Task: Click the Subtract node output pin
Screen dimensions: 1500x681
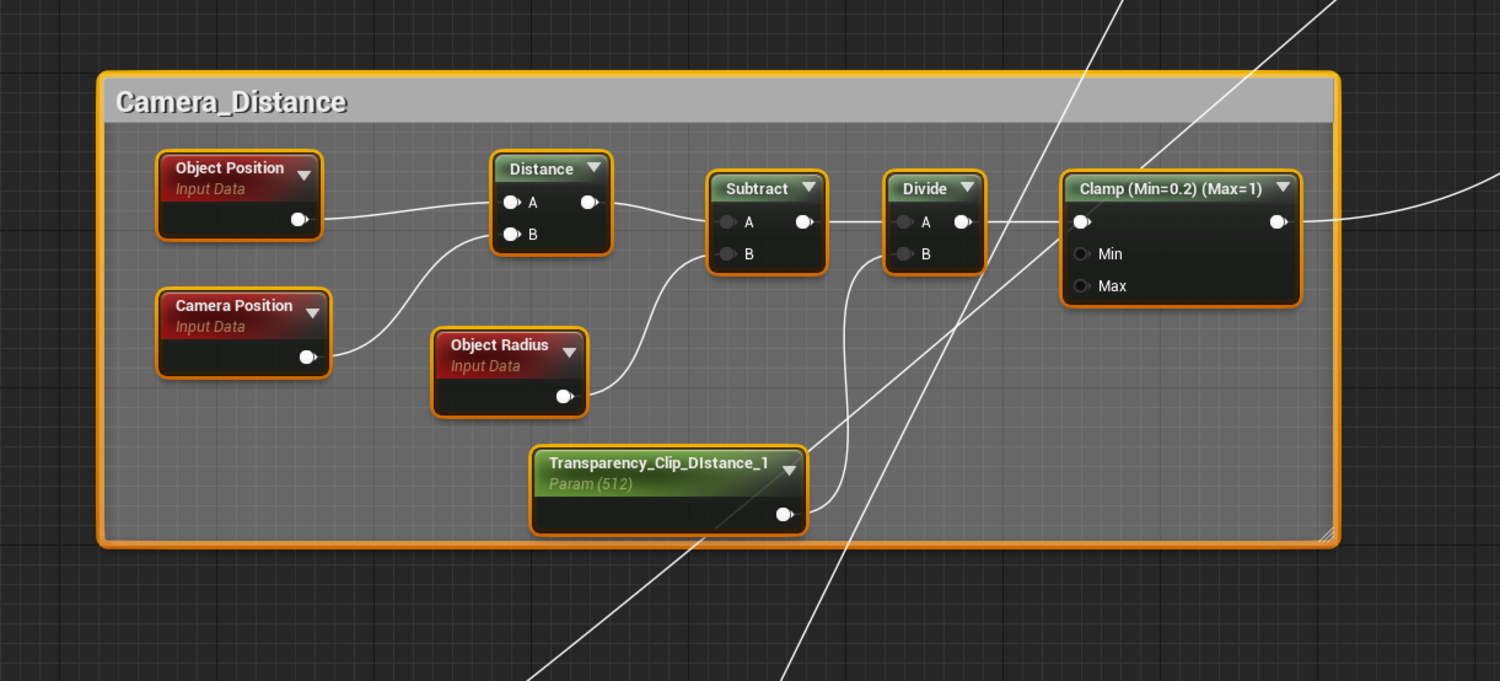Action: pos(804,222)
